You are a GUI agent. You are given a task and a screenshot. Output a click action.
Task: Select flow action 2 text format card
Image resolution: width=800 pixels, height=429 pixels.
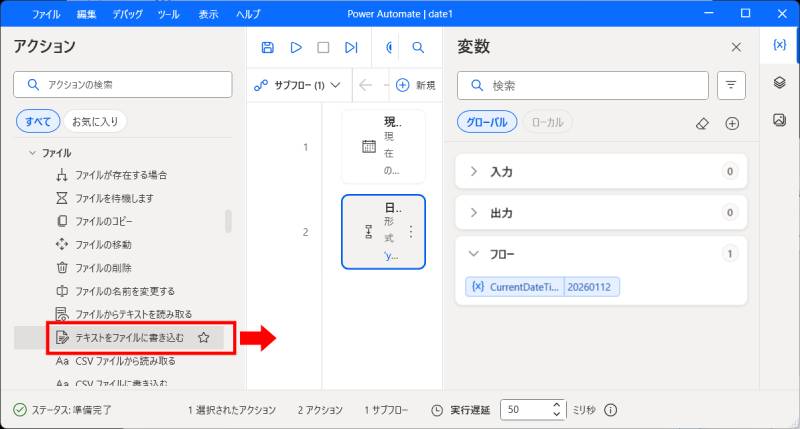click(383, 232)
